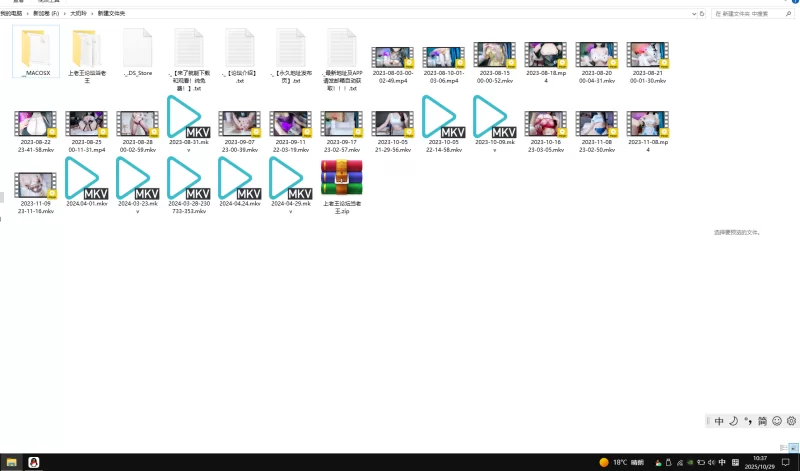Select MKV file 2024.04-01.mkv
The width and height of the screenshot is (800, 471).
[87, 182]
